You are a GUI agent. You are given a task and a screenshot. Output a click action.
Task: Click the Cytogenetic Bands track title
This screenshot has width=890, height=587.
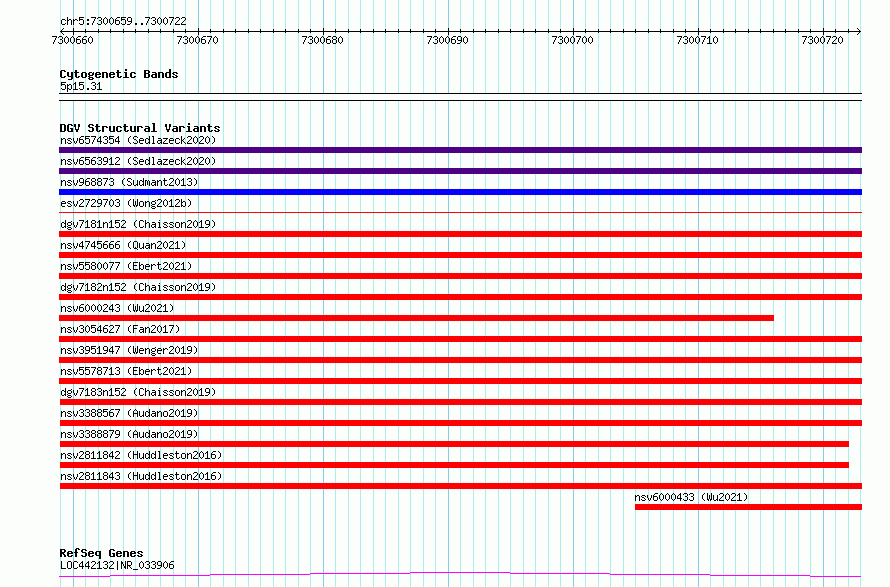[x=119, y=74]
